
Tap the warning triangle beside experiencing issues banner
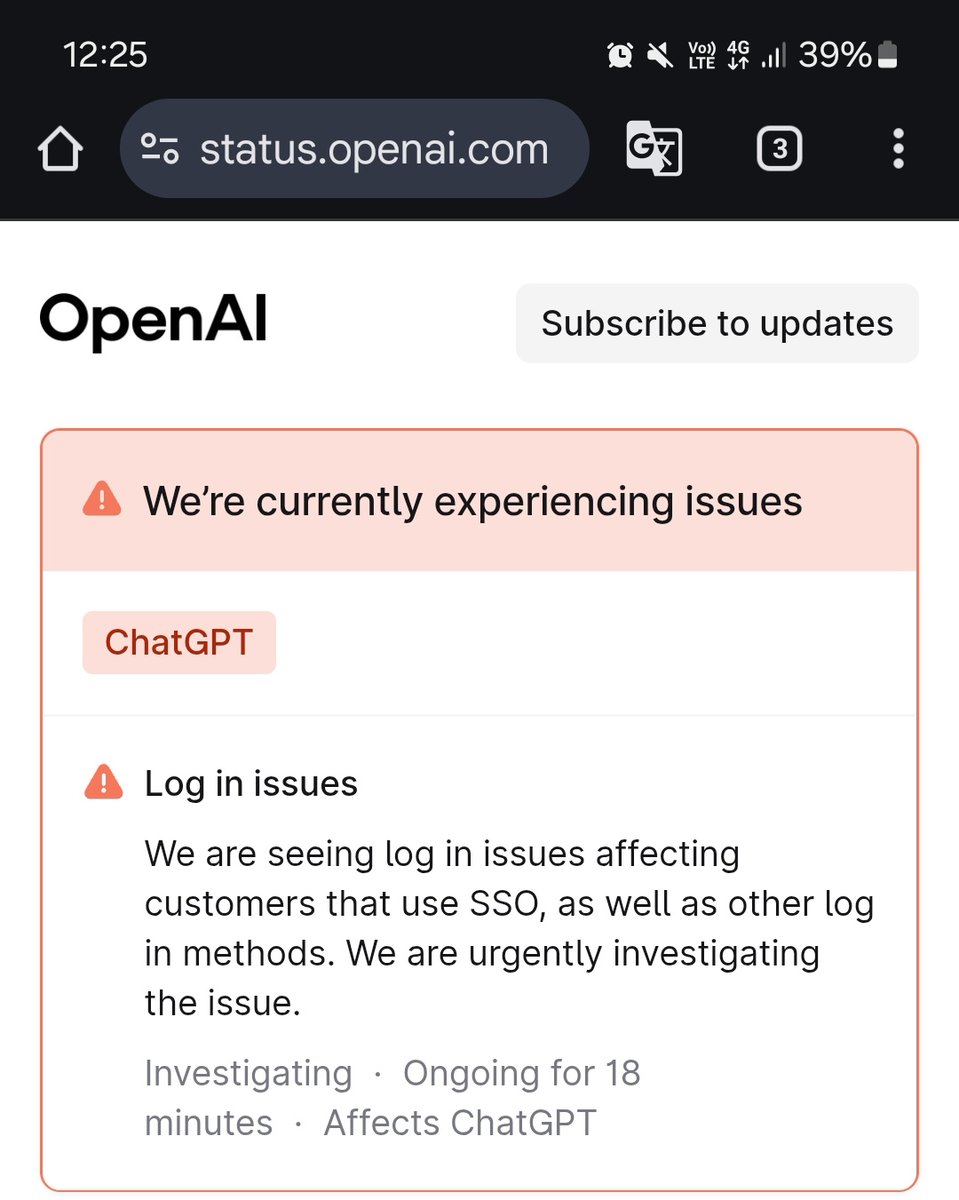click(x=100, y=500)
